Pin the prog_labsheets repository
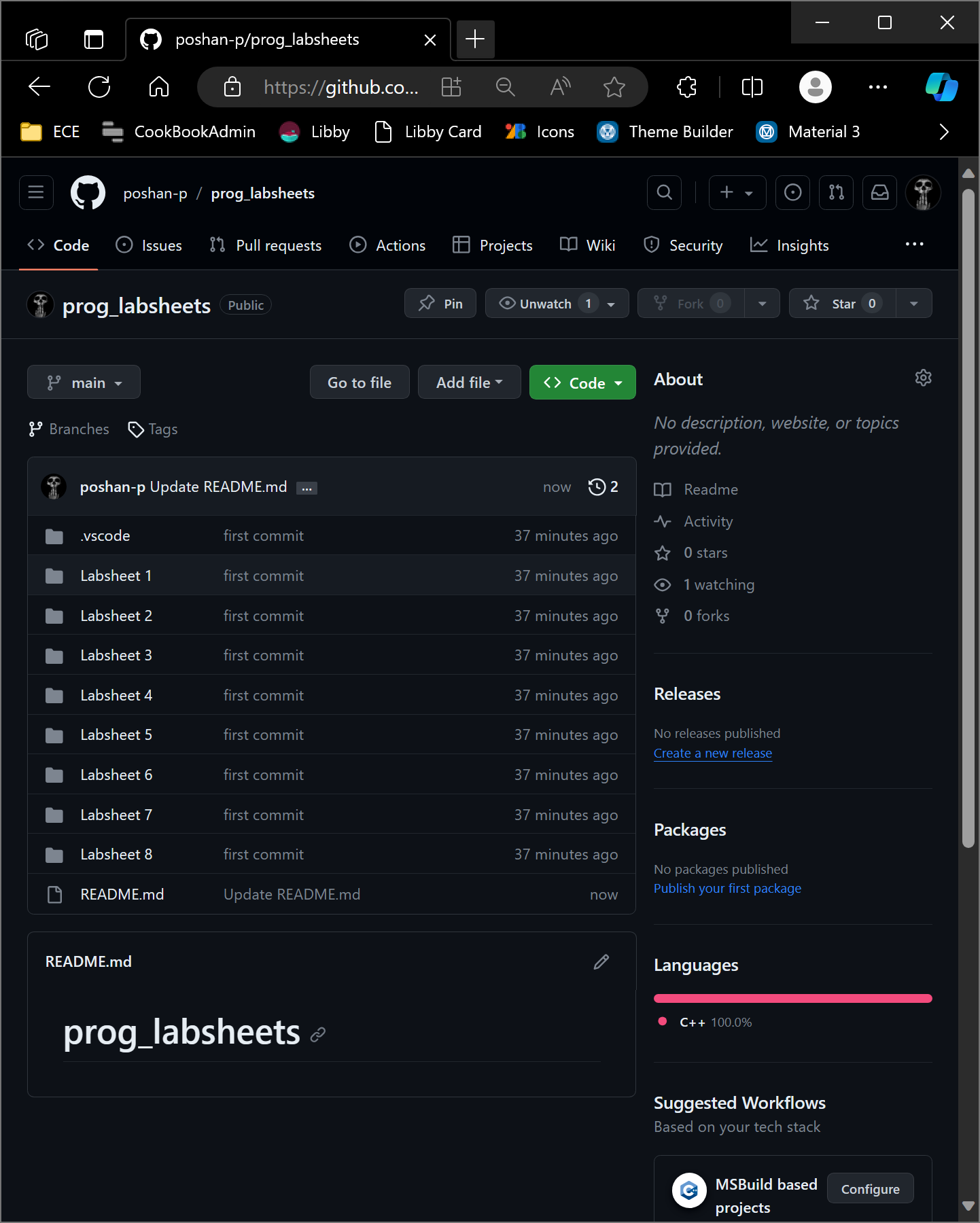Image resolution: width=980 pixels, height=1223 pixels. click(x=440, y=303)
